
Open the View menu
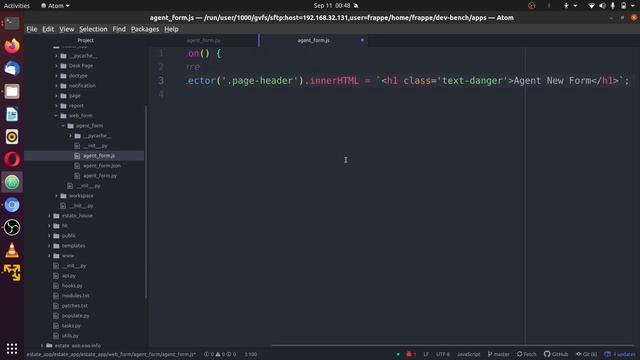pyautogui.click(x=67, y=29)
